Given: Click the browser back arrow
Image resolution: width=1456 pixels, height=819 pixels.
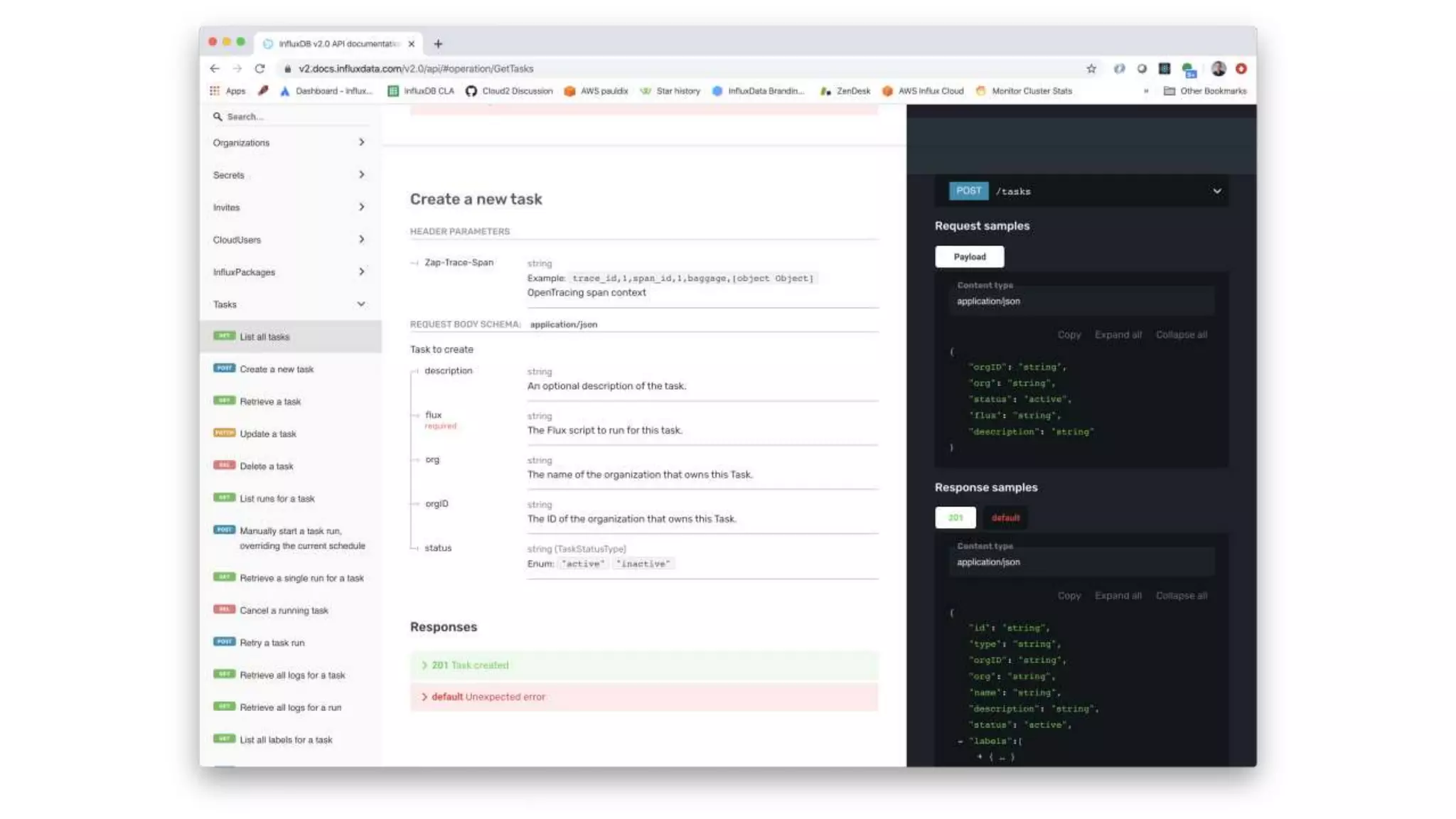Looking at the screenshot, I should (x=215, y=68).
